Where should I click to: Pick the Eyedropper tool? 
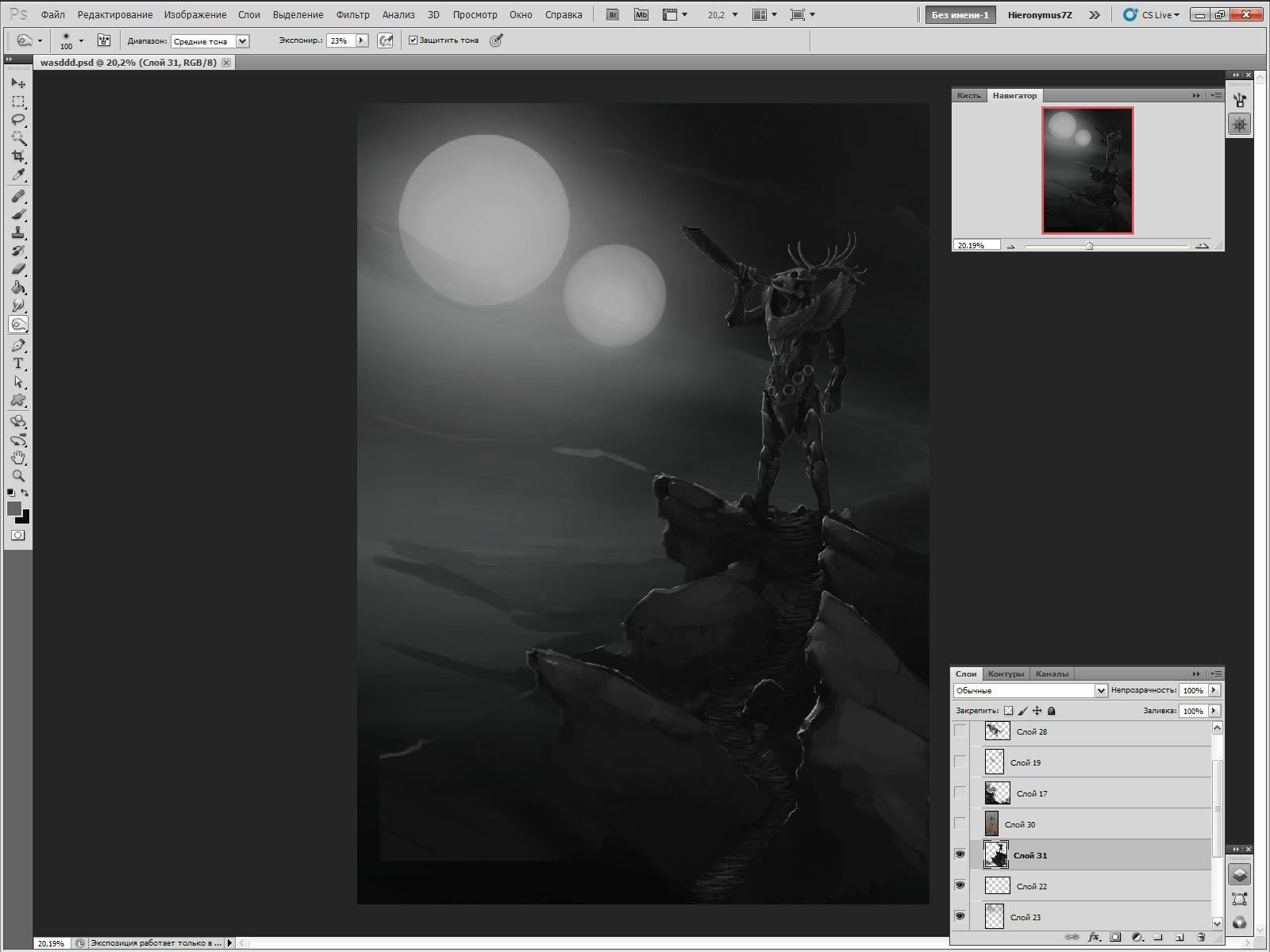tap(18, 175)
